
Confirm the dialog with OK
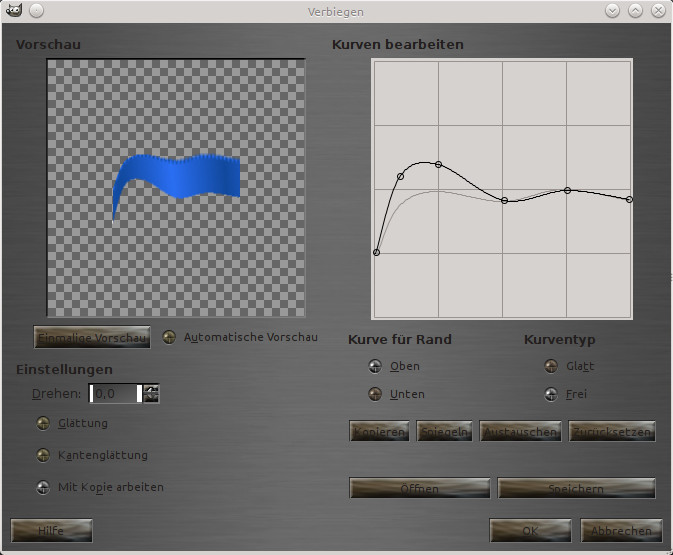tap(530, 530)
